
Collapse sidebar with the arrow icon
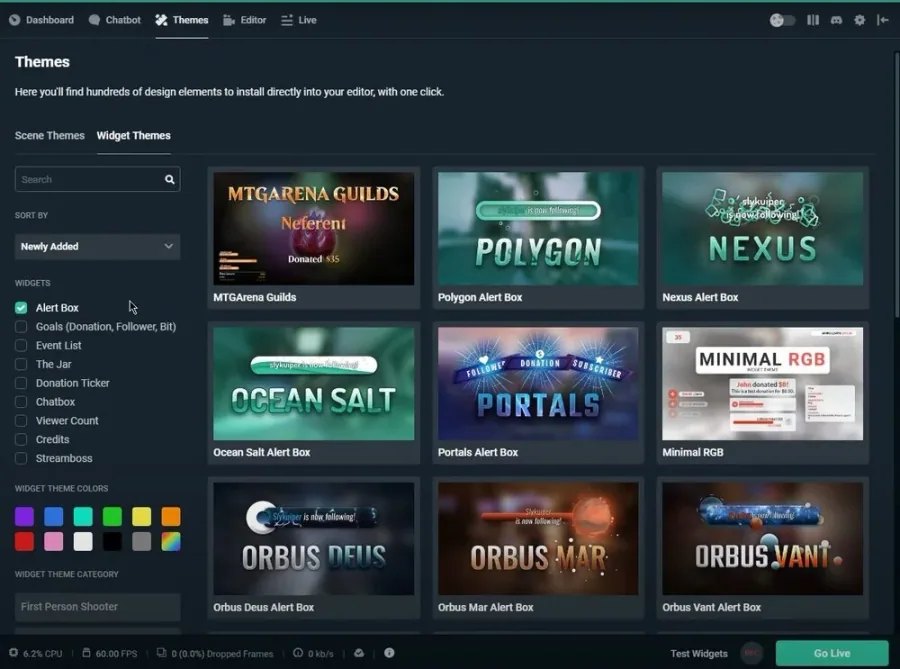[x=882, y=20]
